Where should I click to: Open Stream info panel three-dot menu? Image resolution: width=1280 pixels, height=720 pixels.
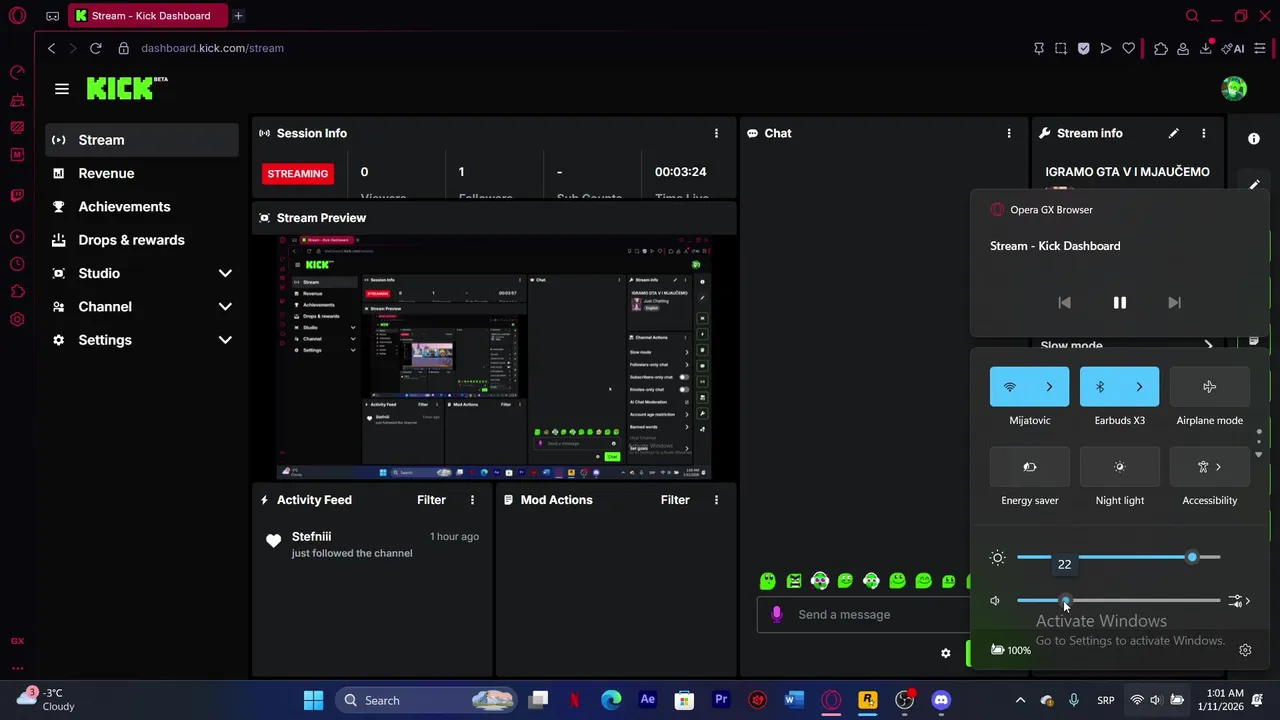point(1203,133)
